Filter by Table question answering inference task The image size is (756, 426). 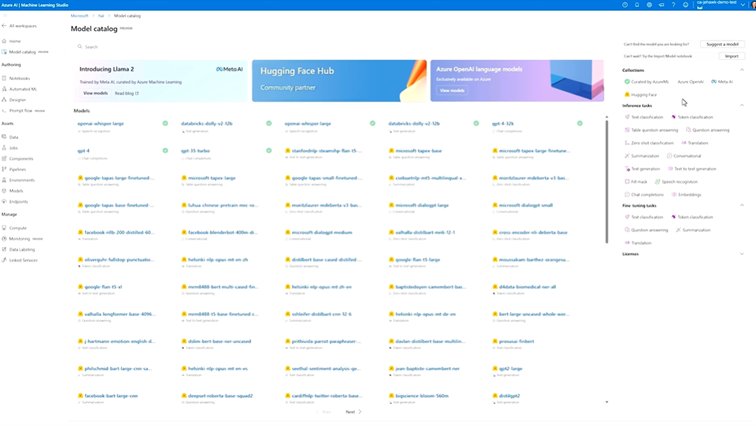pyautogui.click(x=651, y=130)
